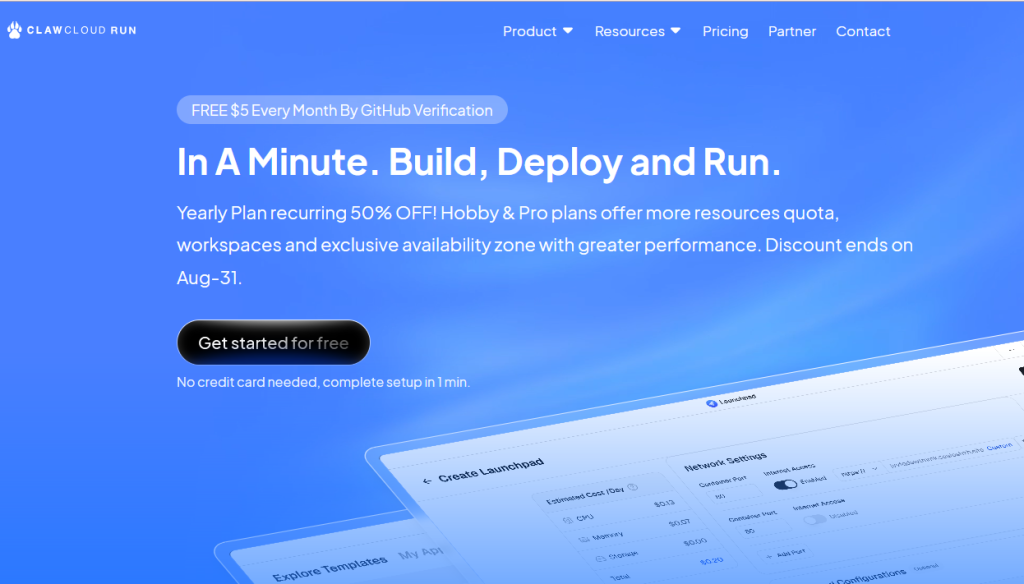Image resolution: width=1024 pixels, height=584 pixels.
Task: Click the "Network Settings" heading in the preview
Action: 726,461
